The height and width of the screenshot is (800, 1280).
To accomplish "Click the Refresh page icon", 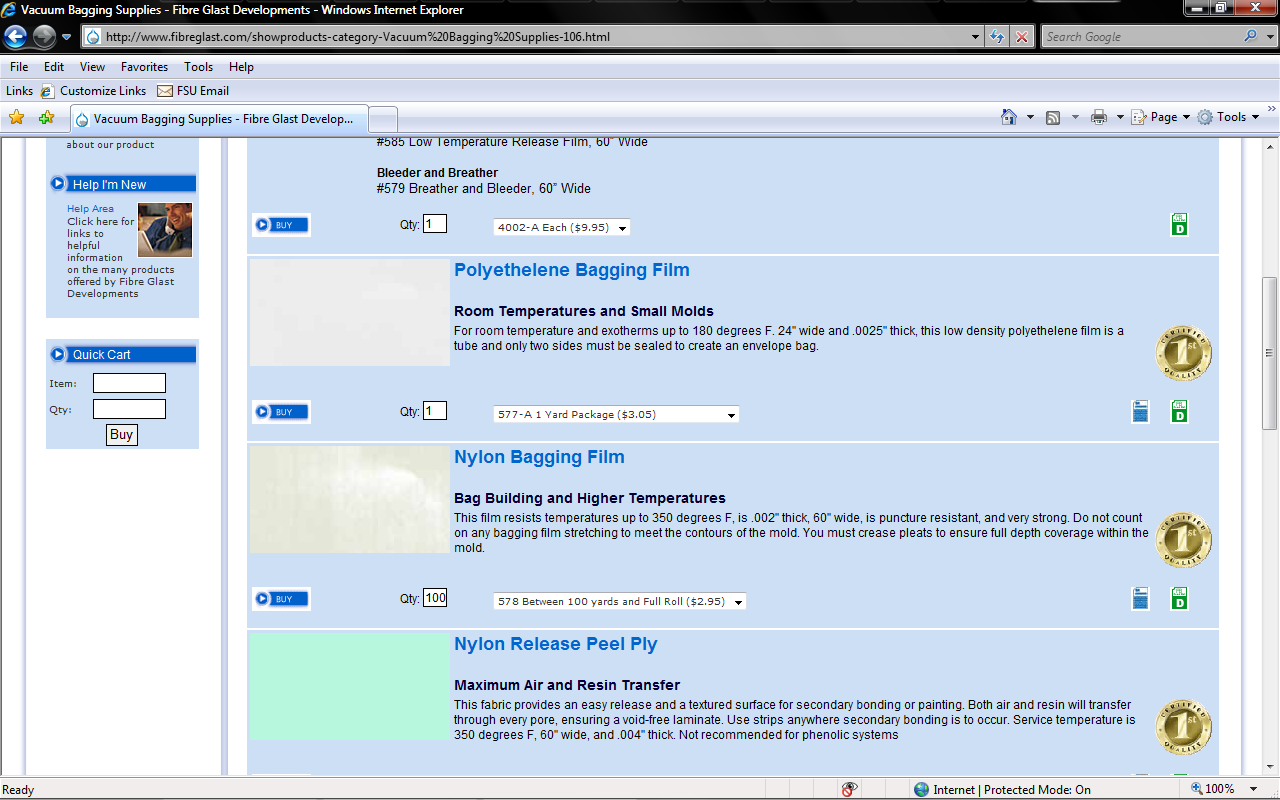I will click(x=996, y=37).
